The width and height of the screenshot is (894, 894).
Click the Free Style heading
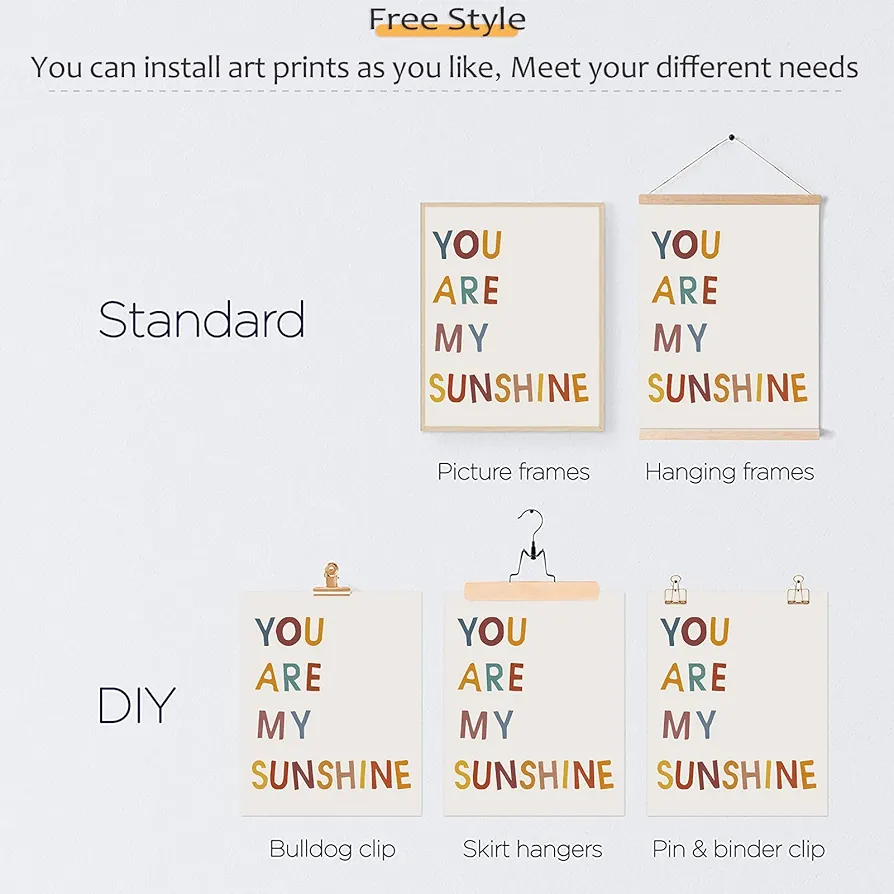[447, 19]
